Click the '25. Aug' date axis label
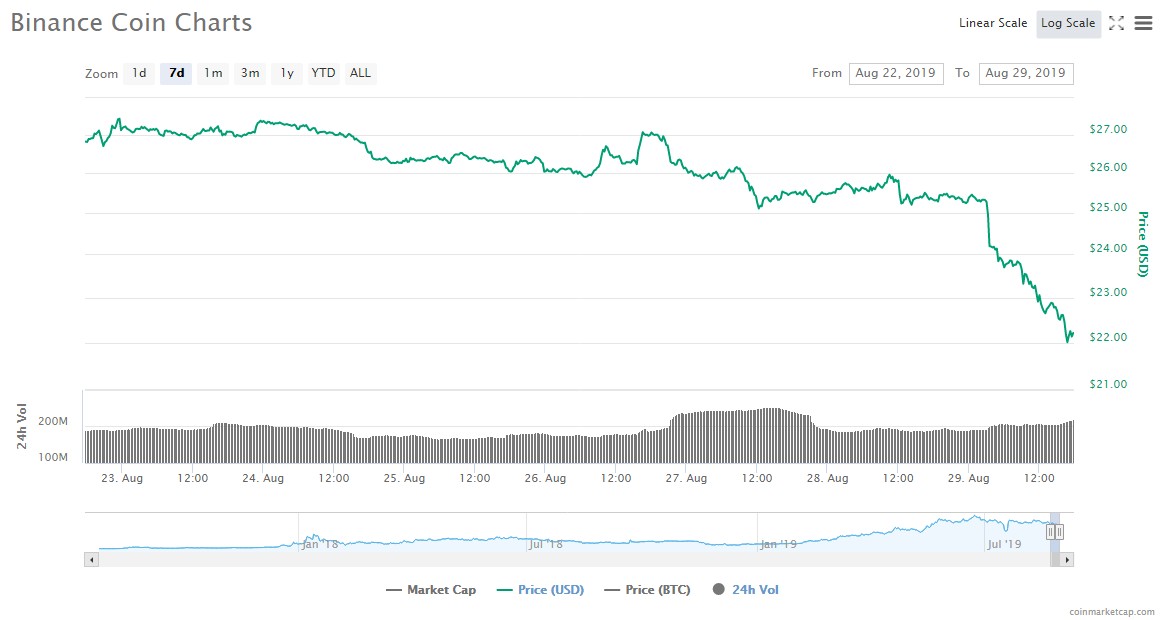Viewport: 1165px width, 620px height. click(404, 478)
